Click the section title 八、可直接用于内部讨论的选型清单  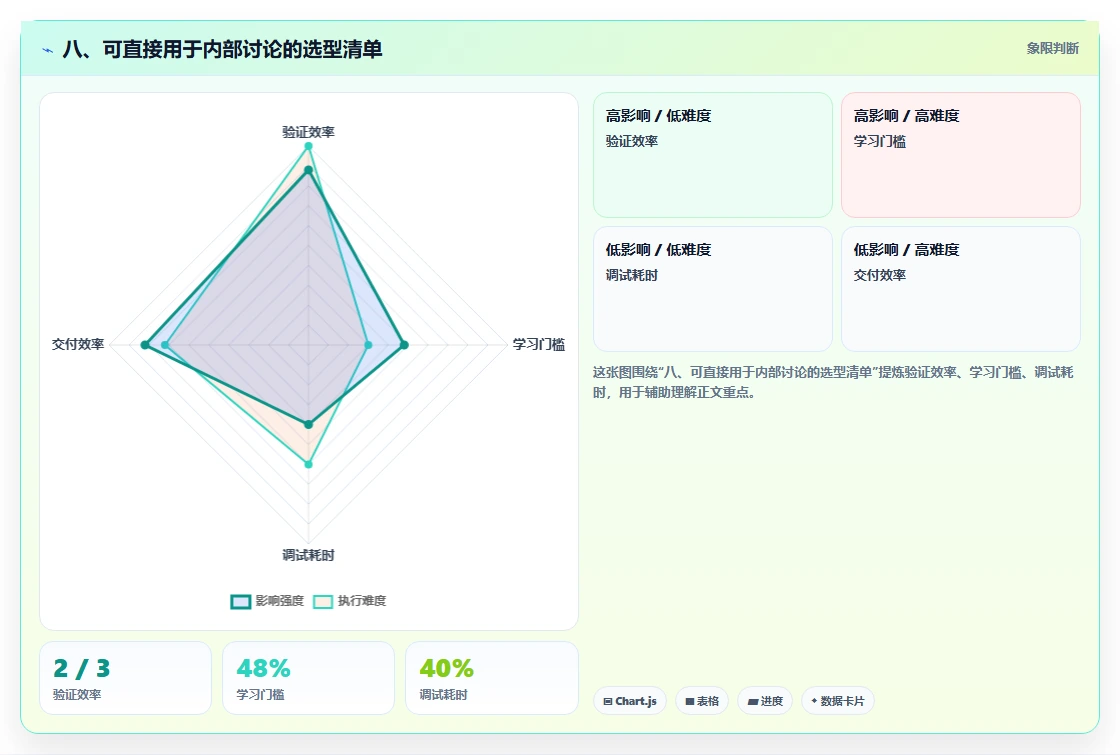(223, 49)
